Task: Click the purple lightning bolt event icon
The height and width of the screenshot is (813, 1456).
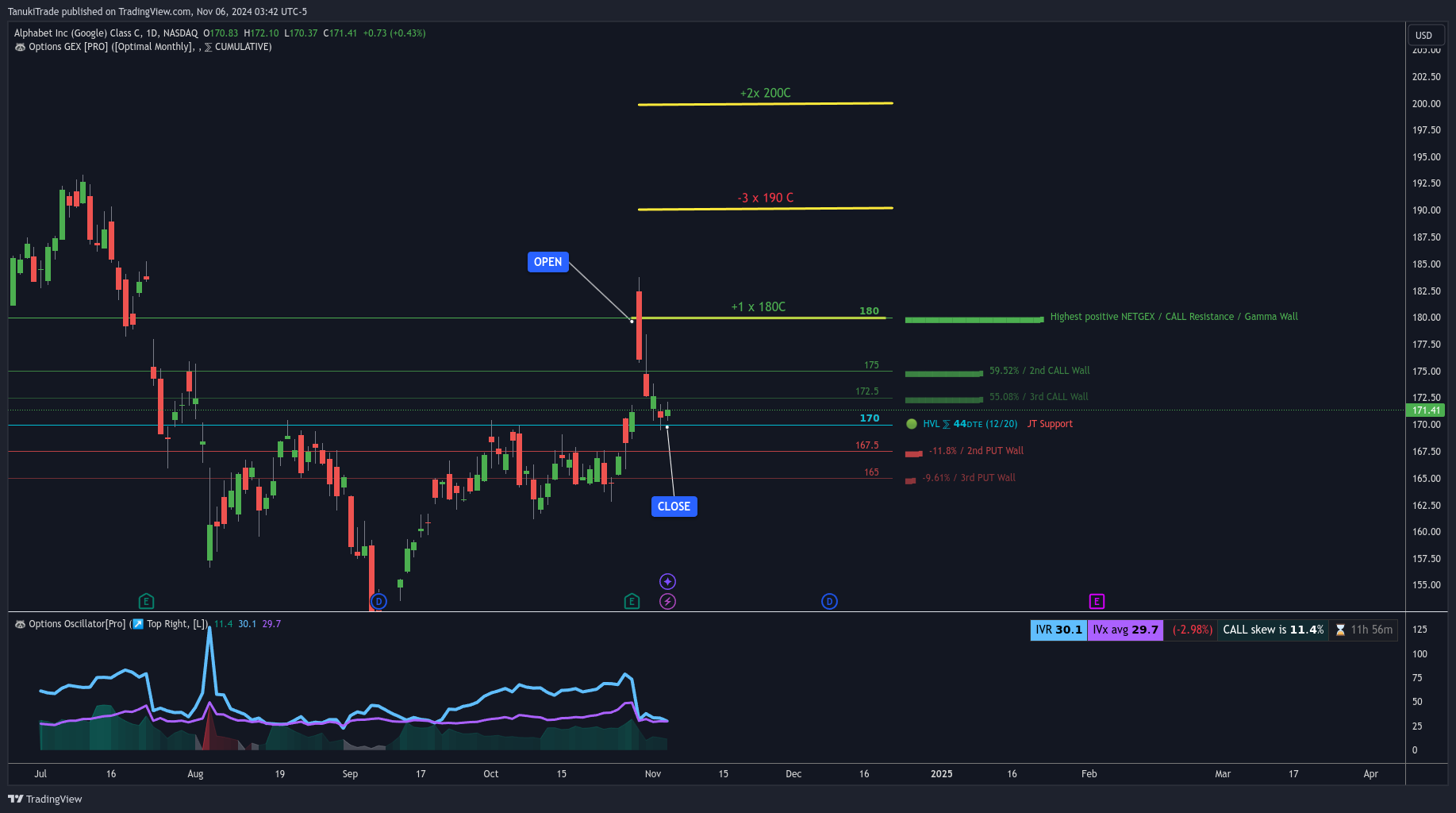Action: point(668,602)
